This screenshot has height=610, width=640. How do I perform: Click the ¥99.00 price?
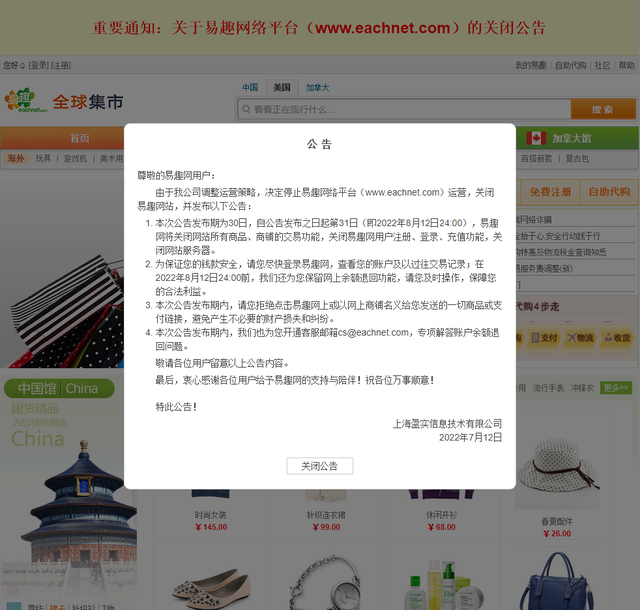click(326, 527)
